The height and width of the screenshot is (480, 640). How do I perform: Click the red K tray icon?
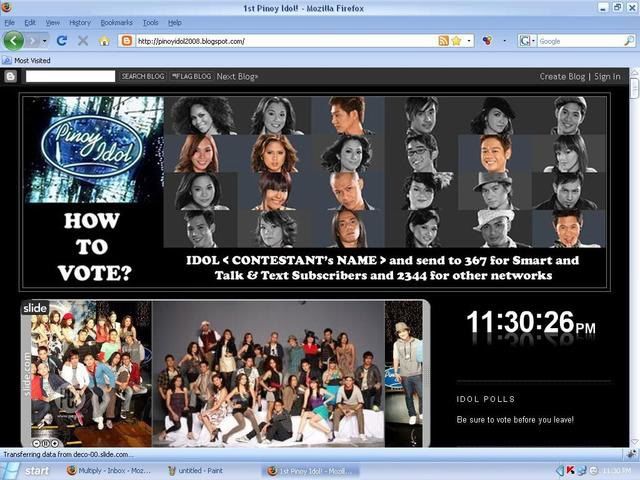pyautogui.click(x=571, y=471)
